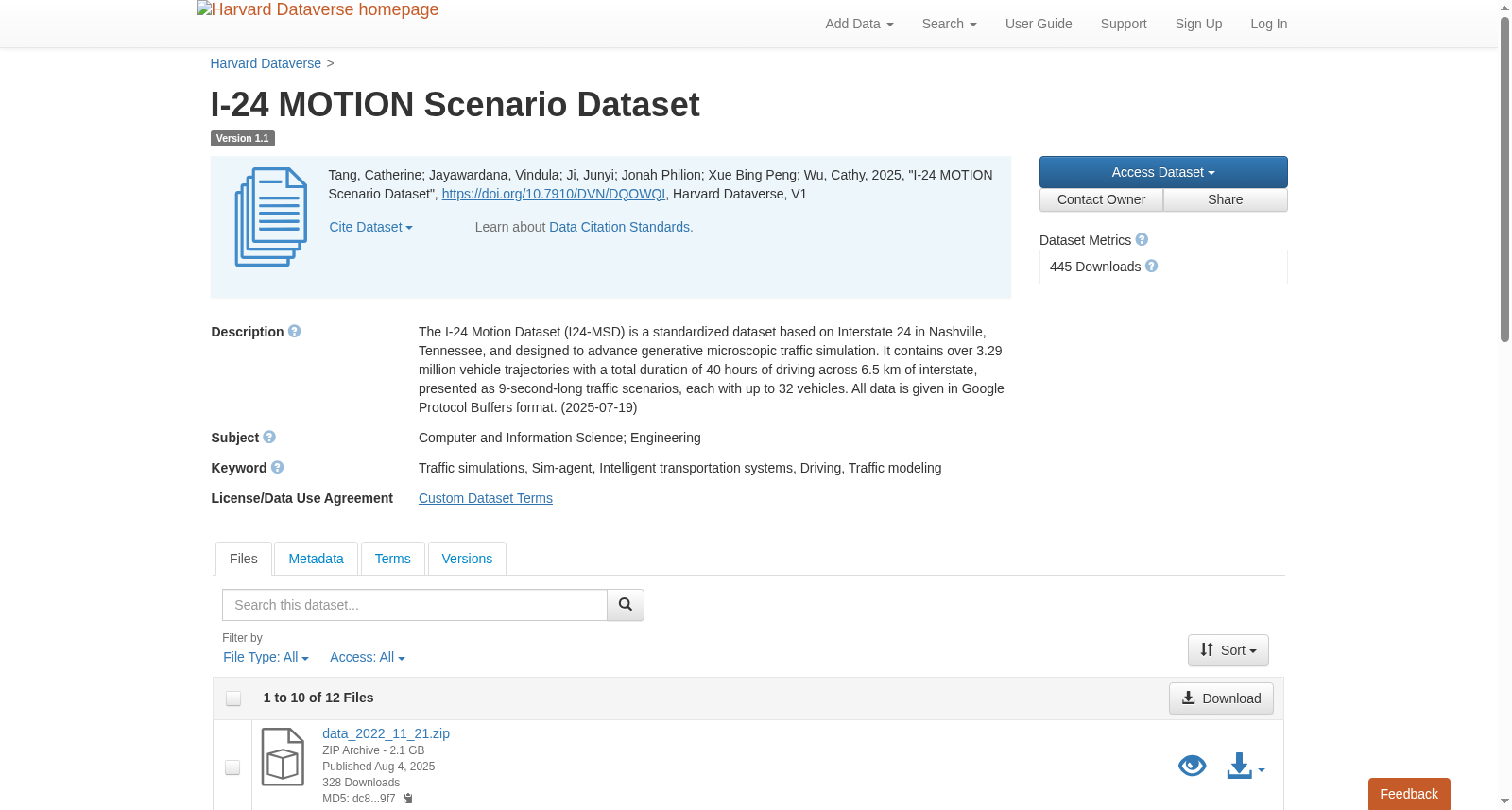This screenshot has height=810, width=1512.
Task: Preview data_2022_11_21.zip with the eye icon
Action: point(1193,766)
